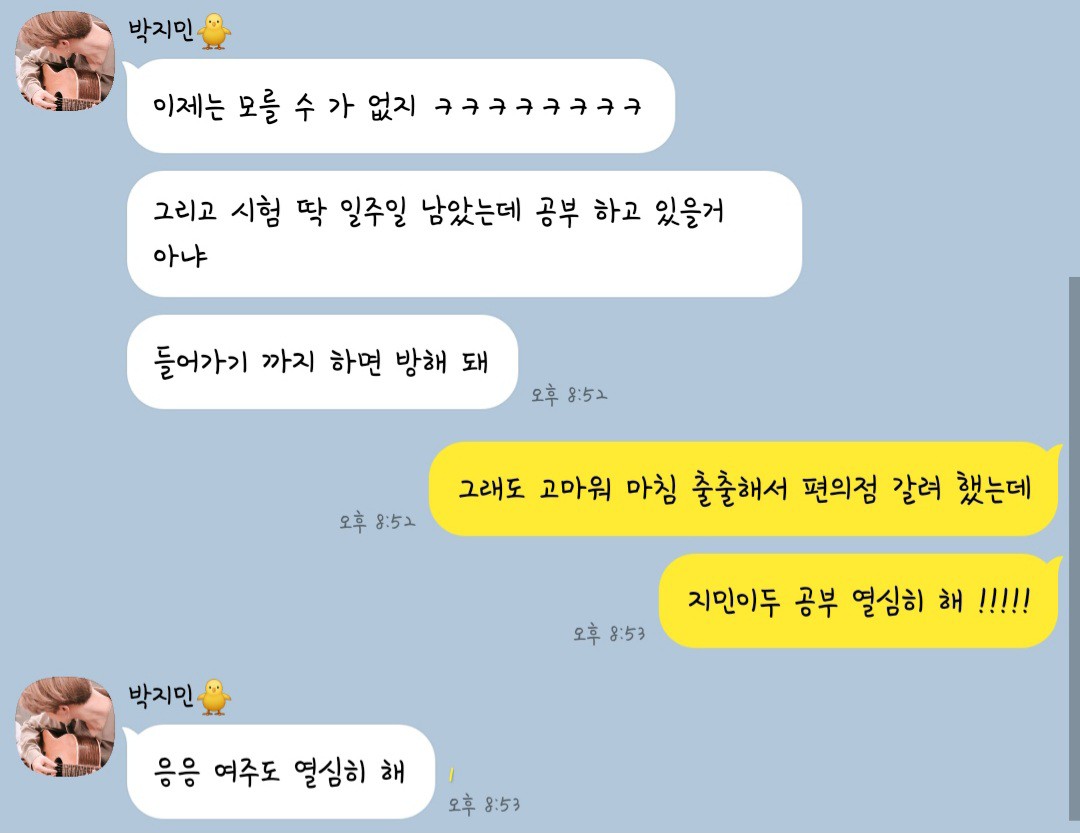The width and height of the screenshot is (1080, 833).
Task: Click the yellow bubble '그래도 고마워 마침 출출해서'
Action: [744, 489]
